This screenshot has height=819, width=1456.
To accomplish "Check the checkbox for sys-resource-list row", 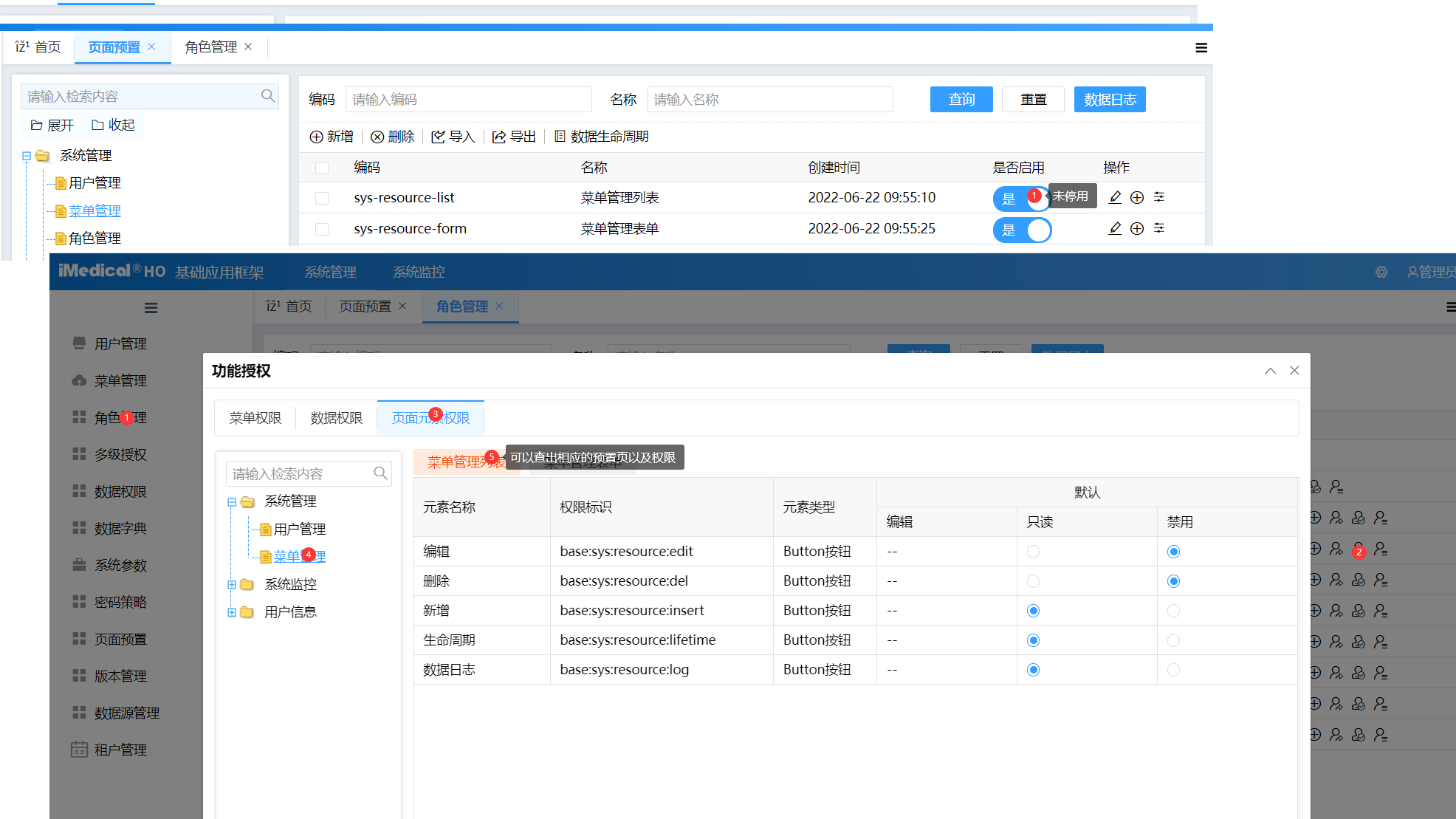I will click(322, 198).
